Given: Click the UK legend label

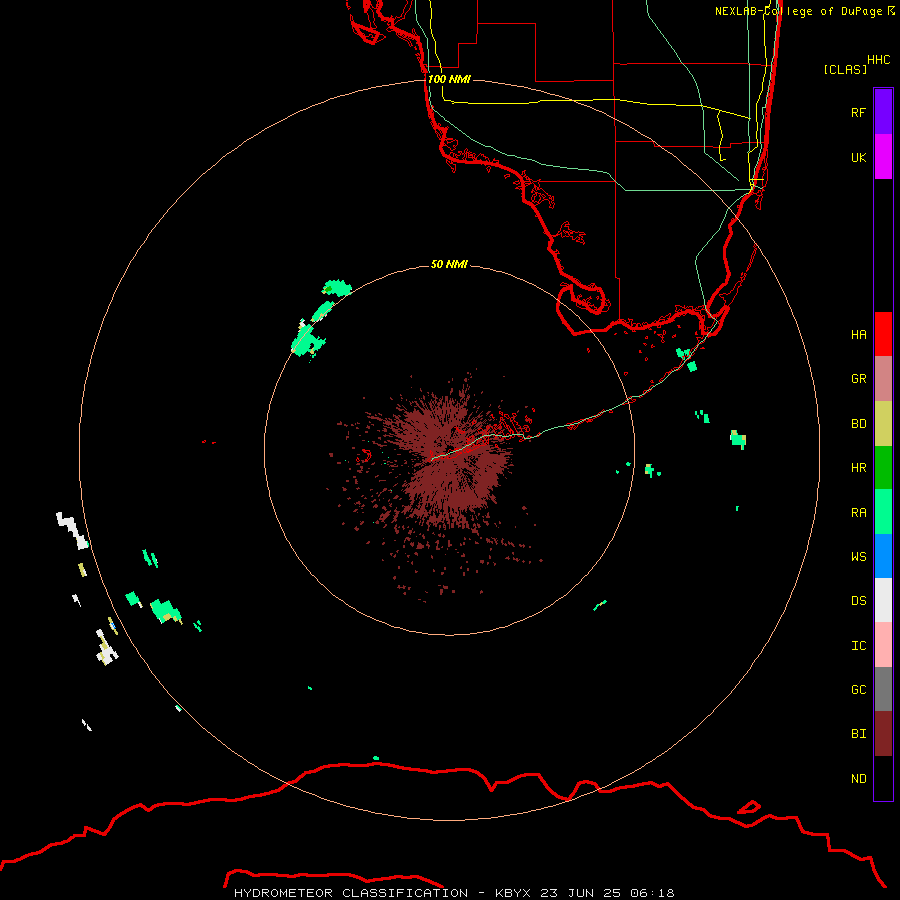Looking at the screenshot, I should coord(858,157).
